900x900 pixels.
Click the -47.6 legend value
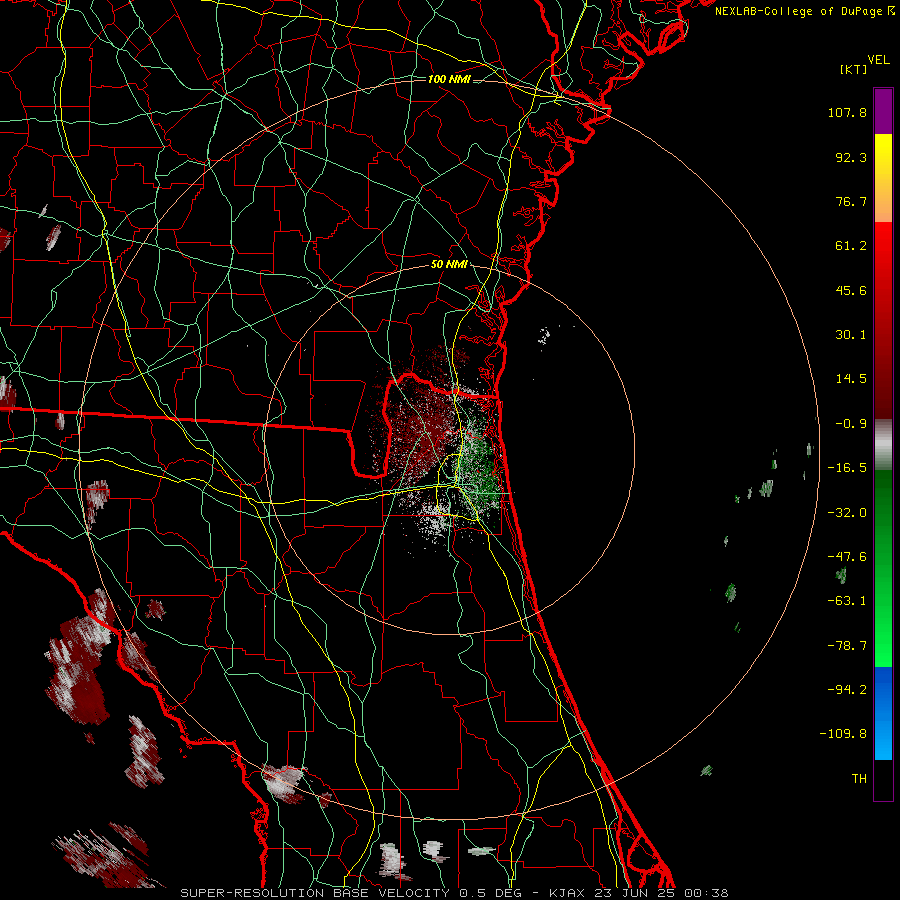847,557
